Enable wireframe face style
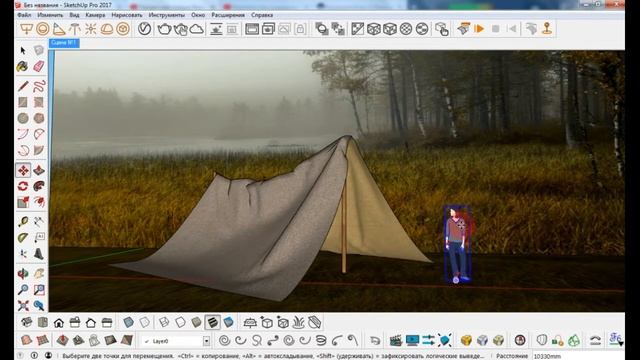Image resolution: width=640 pixels, height=360 pixels. 164,322
